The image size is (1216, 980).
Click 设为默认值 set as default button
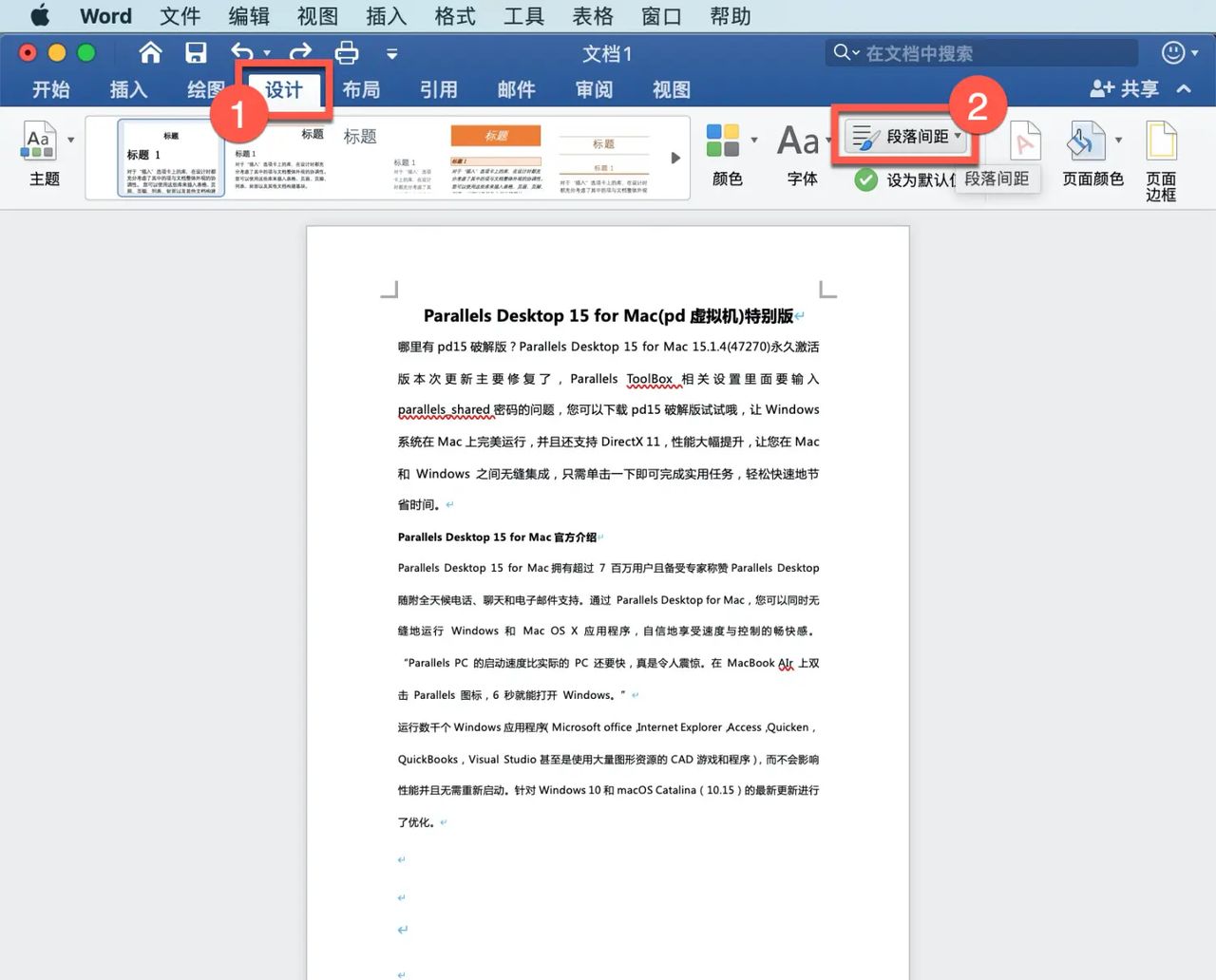pos(905,179)
